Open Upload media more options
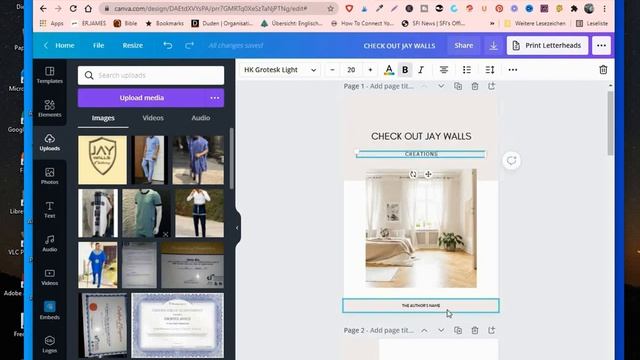This screenshot has width=640, height=360. point(215,98)
